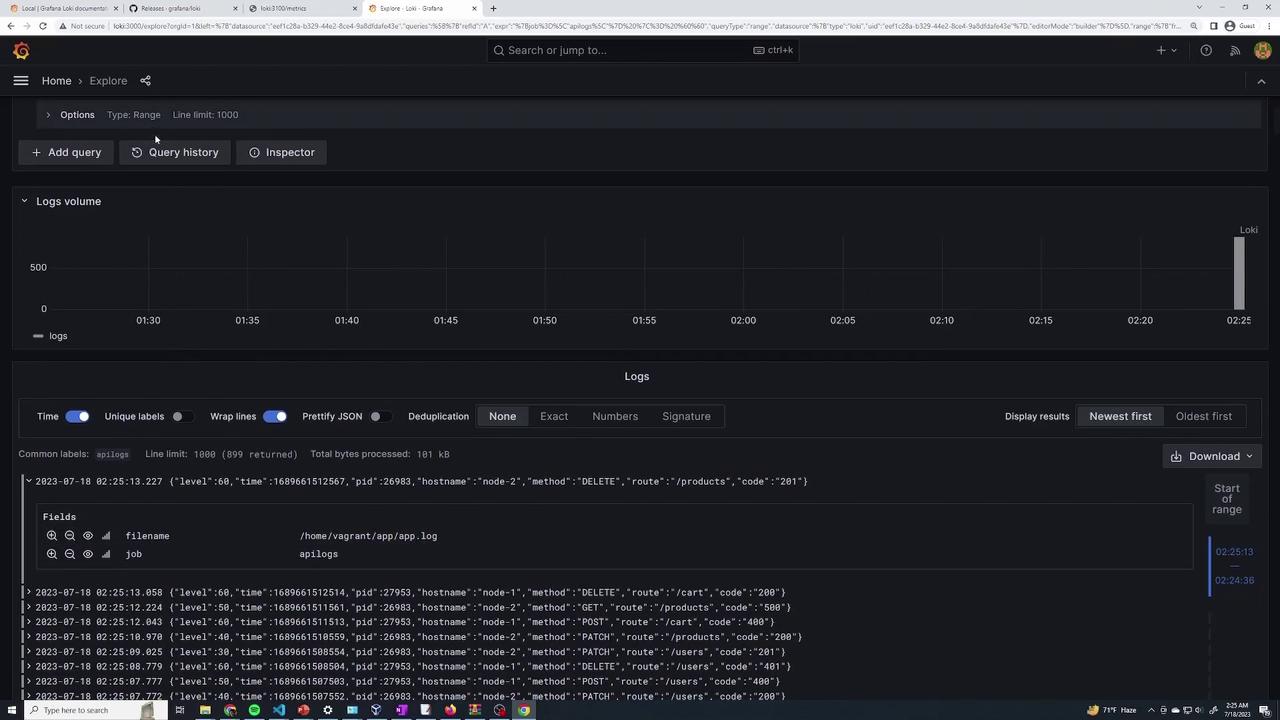Show ad-hoc statistics for filename field

pyautogui.click(x=106, y=536)
